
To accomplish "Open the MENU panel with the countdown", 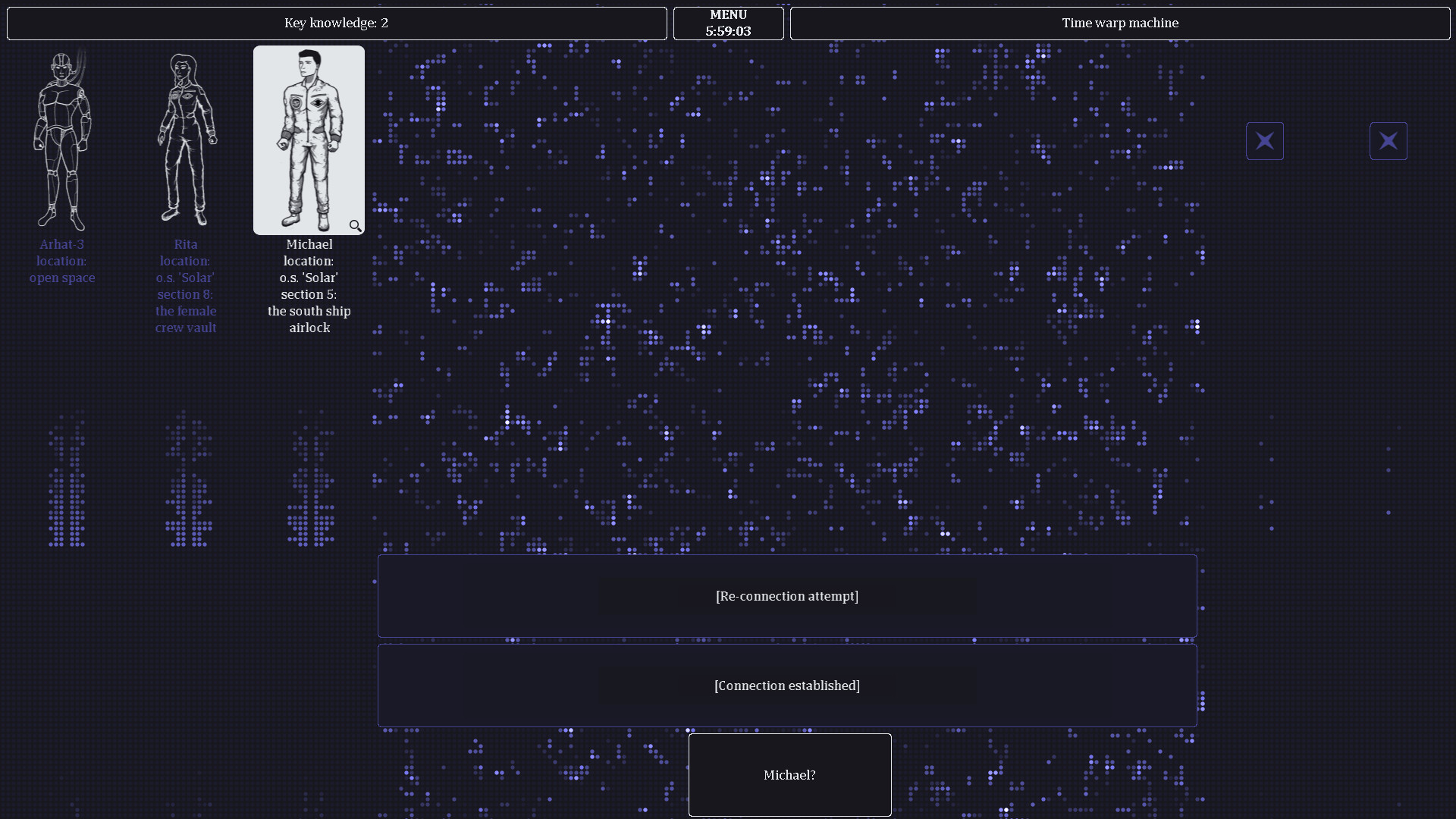I will point(728,23).
